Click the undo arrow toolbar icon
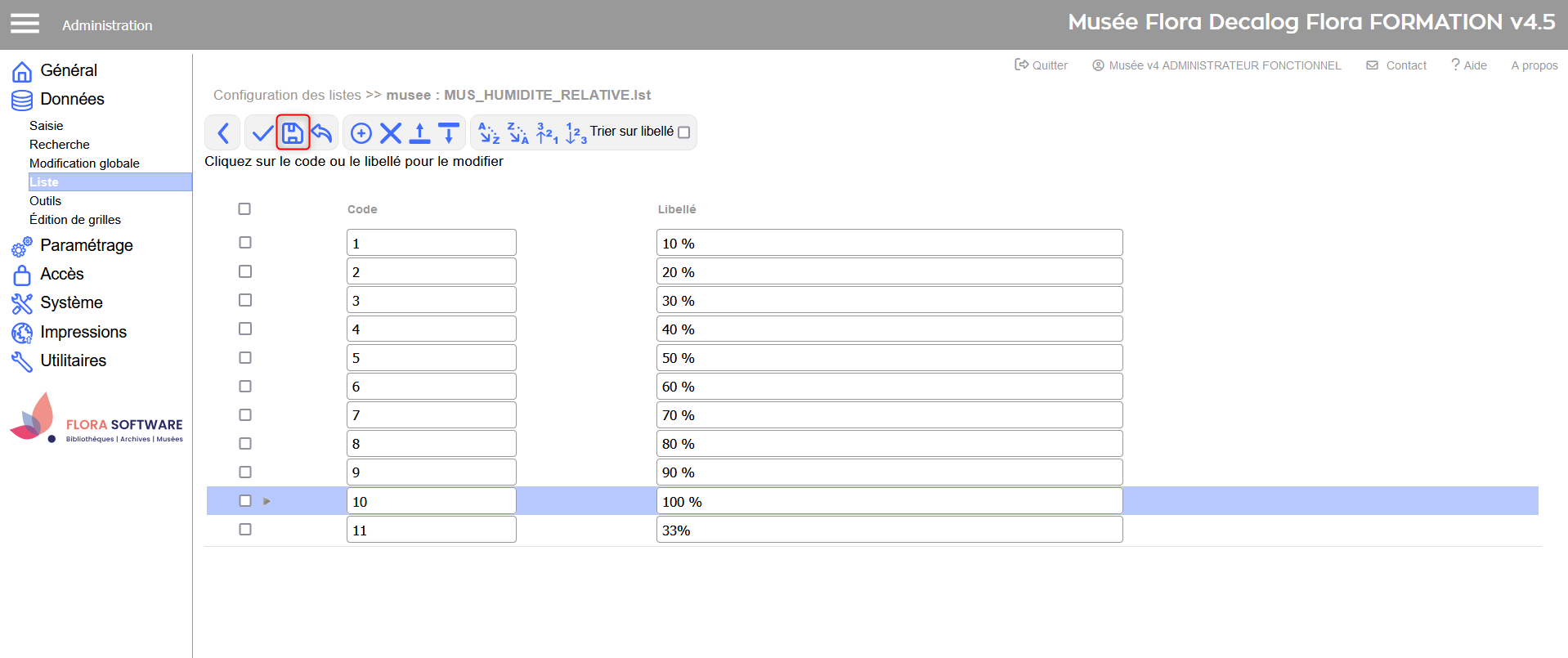 click(323, 132)
